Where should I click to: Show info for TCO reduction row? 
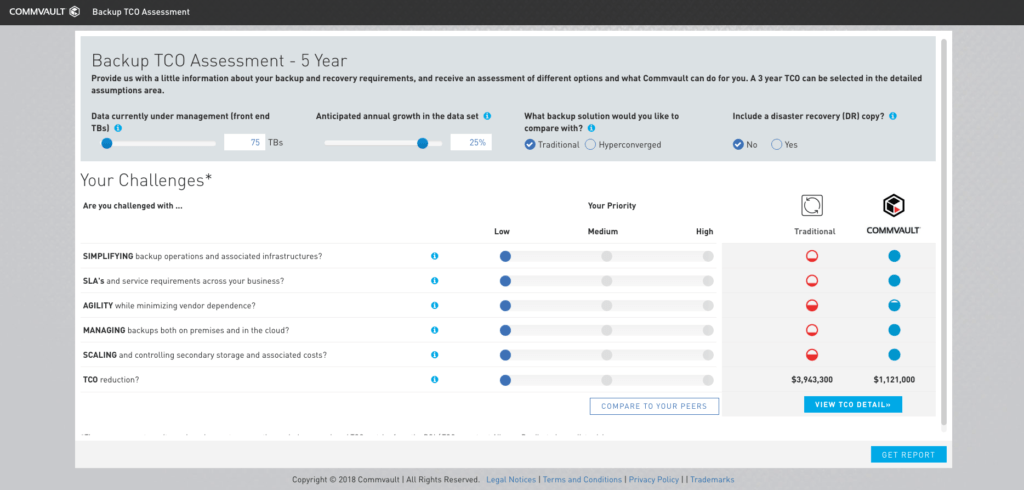point(435,380)
